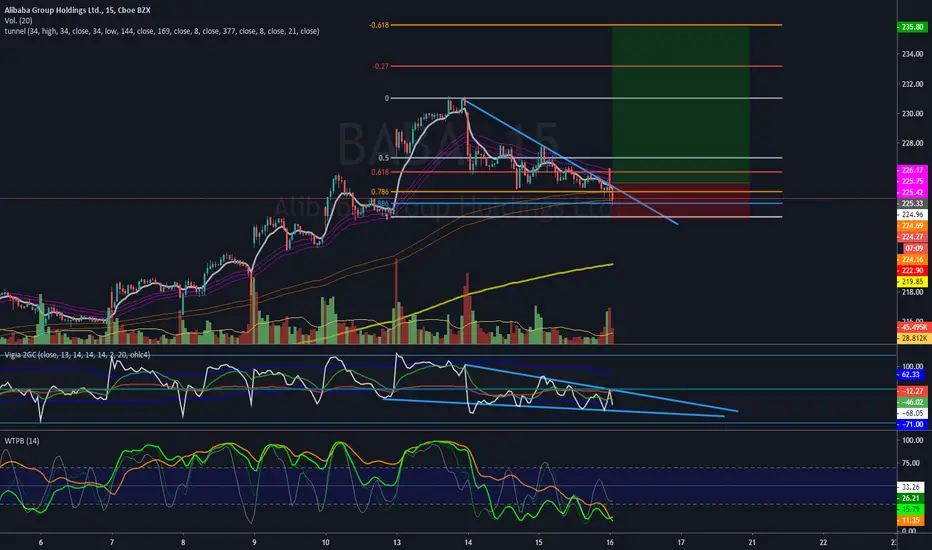932x550 pixels.
Task: Click the 234.00 price axis value
Action: (x=912, y=54)
